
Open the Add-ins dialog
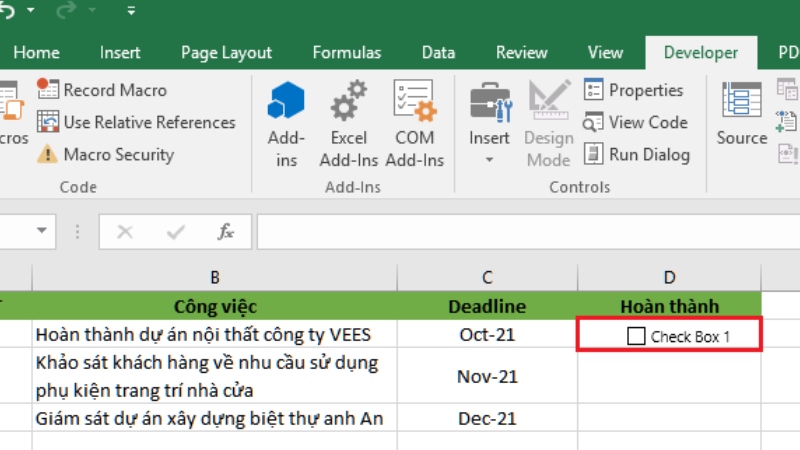287,123
